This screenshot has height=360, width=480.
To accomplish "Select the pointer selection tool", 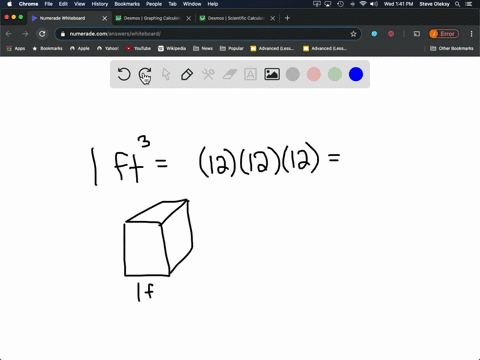I will click(166, 74).
